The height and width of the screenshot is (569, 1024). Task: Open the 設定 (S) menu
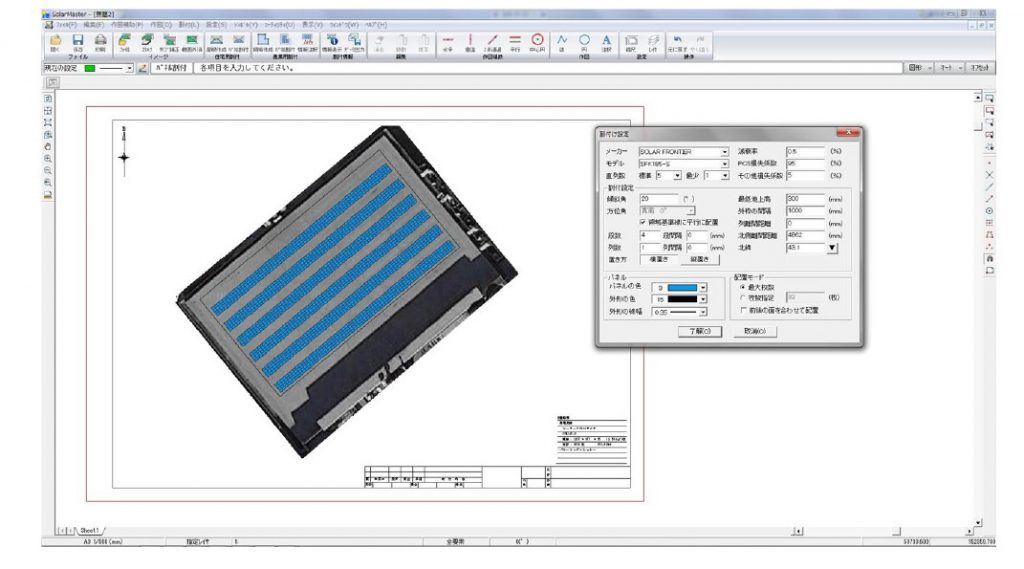(x=216, y=25)
